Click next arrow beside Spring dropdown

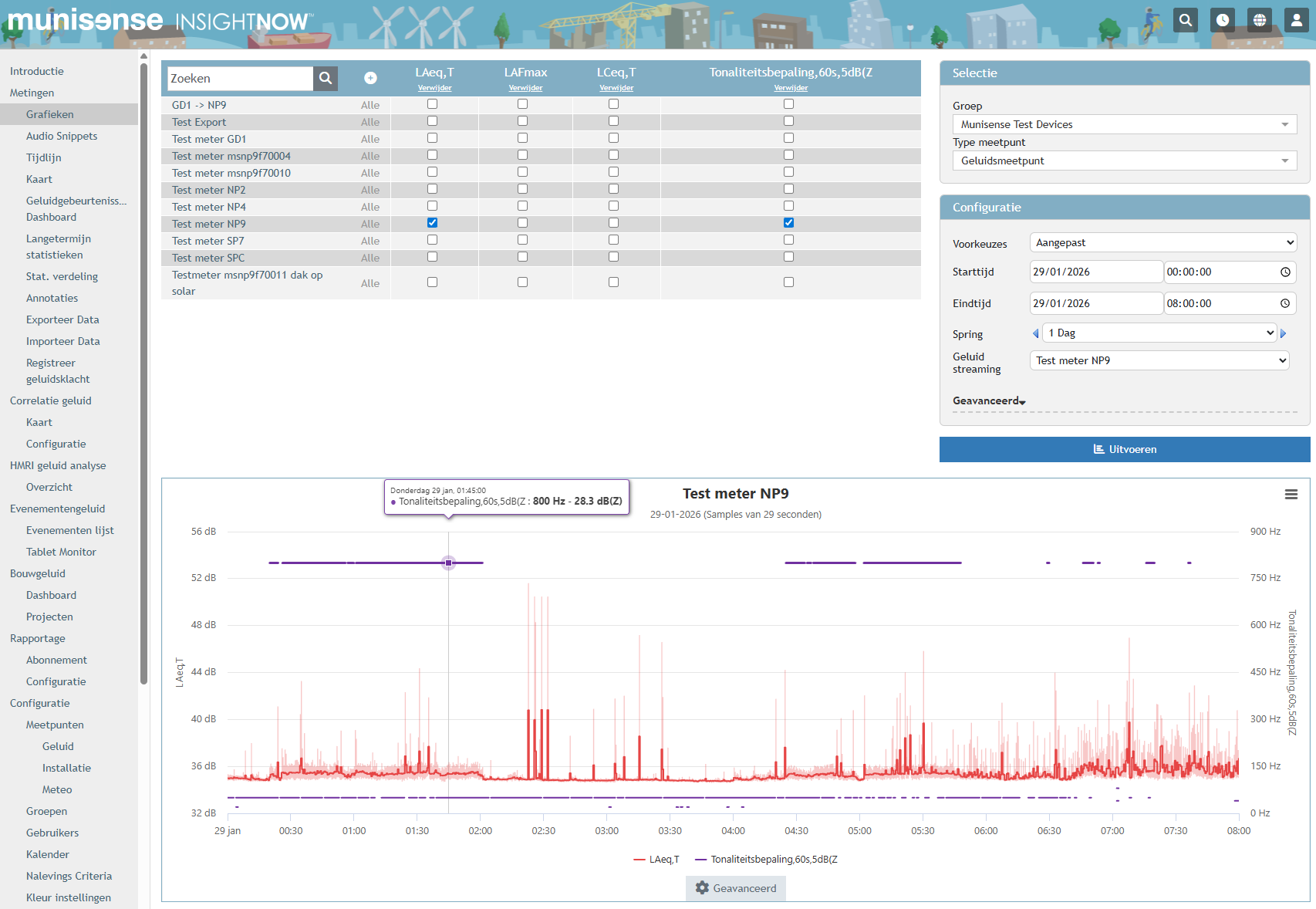tap(1284, 333)
